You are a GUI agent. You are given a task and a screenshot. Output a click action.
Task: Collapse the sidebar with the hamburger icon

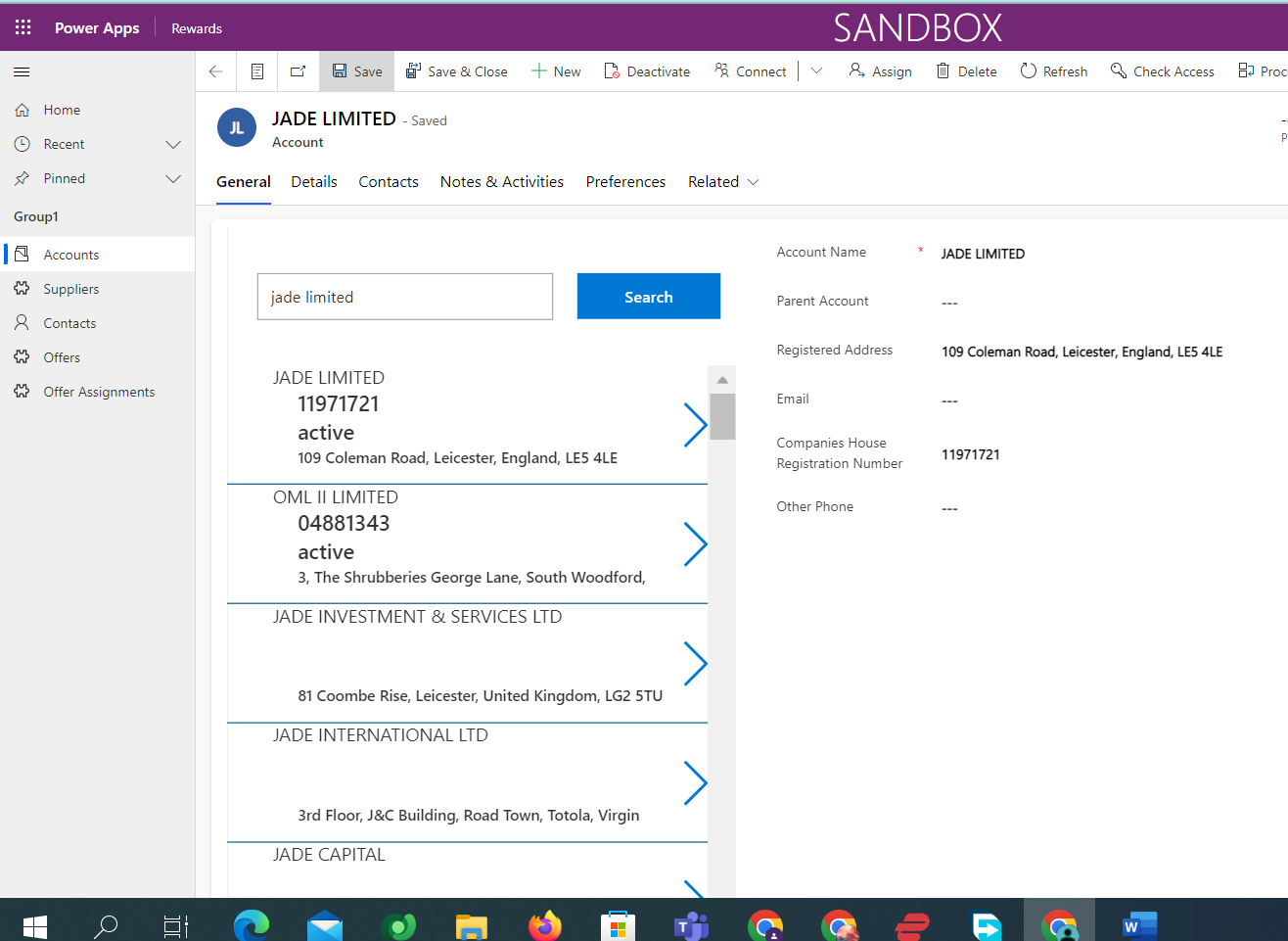coord(21,71)
